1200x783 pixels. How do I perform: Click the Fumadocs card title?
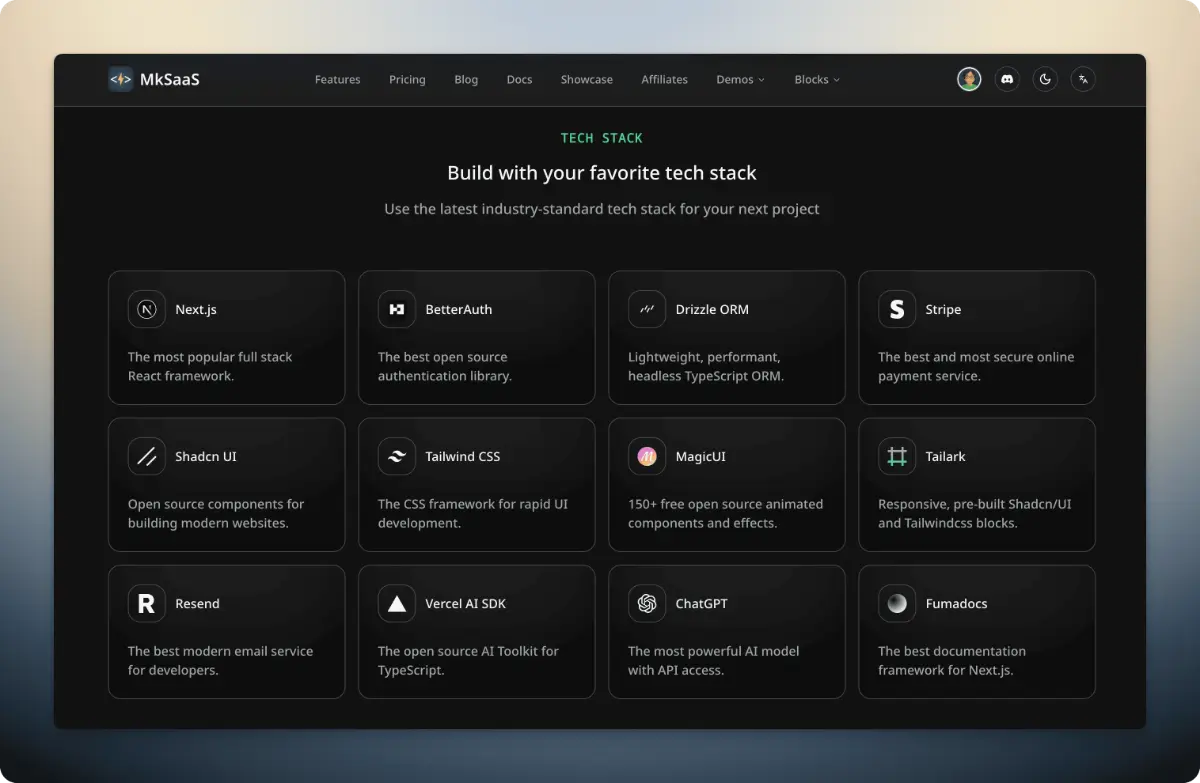coord(957,603)
